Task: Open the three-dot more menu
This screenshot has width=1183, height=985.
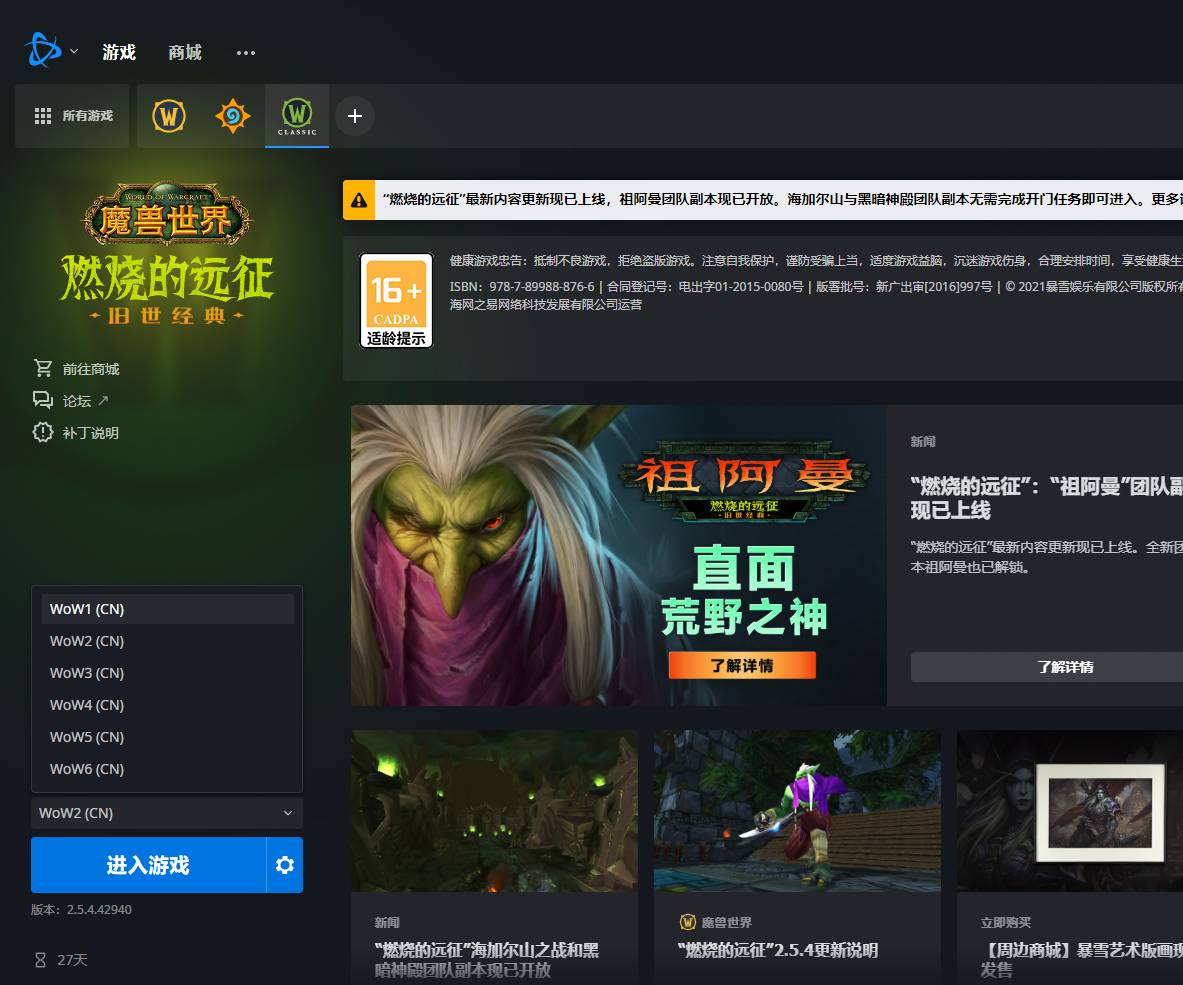Action: point(246,53)
